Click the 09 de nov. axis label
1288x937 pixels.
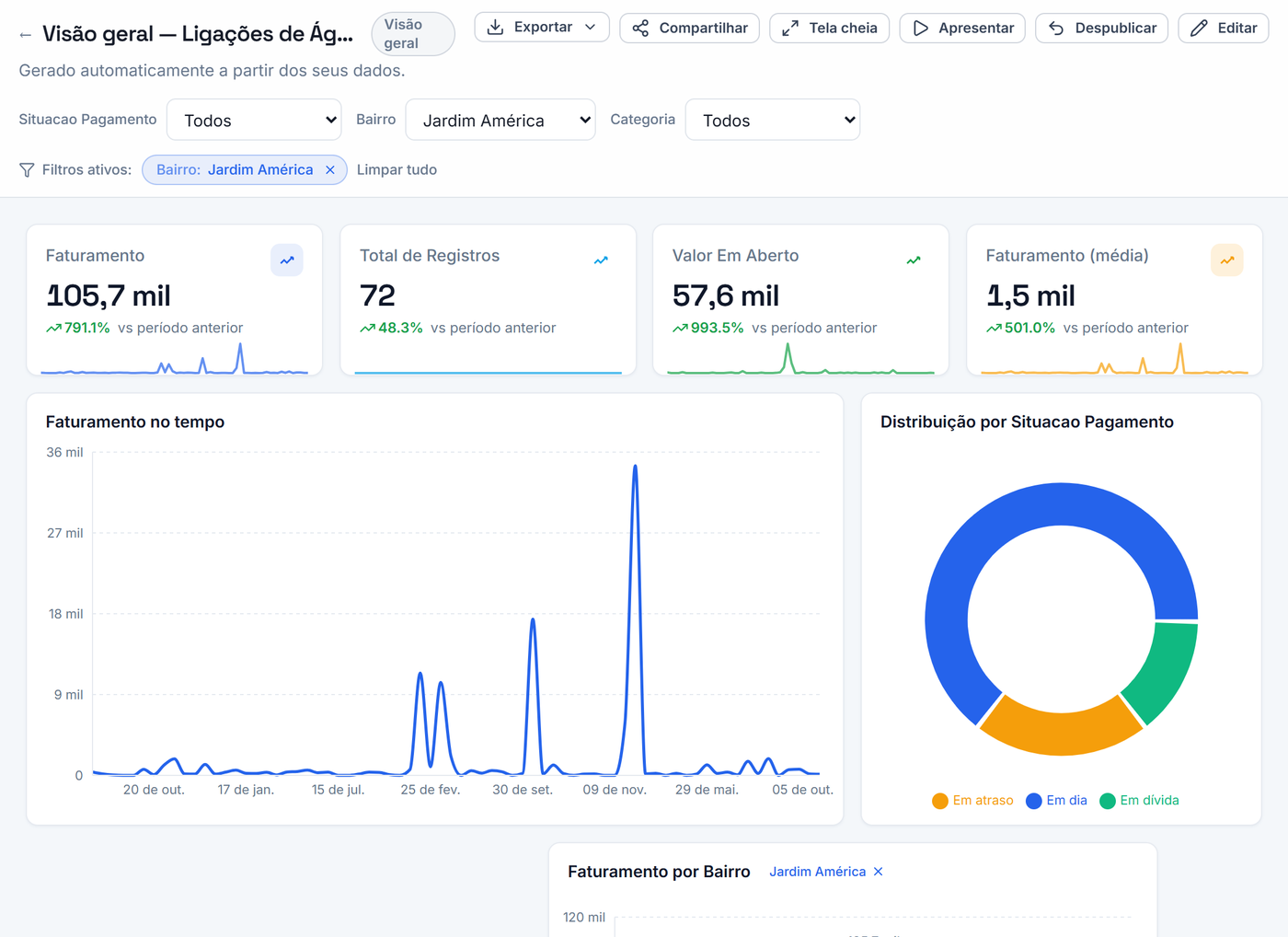[615, 790]
